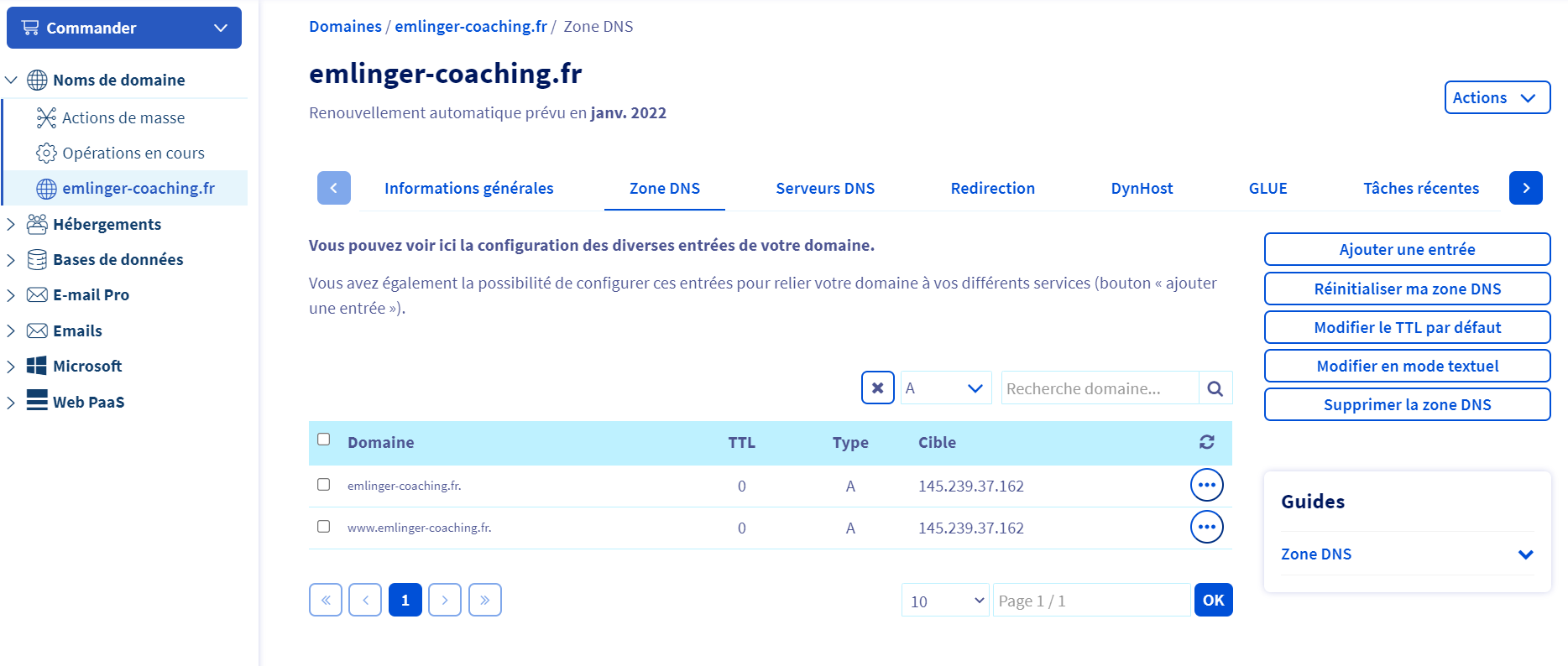Refresh the DNS entries table
The width and height of the screenshot is (1568, 666).
(1207, 442)
